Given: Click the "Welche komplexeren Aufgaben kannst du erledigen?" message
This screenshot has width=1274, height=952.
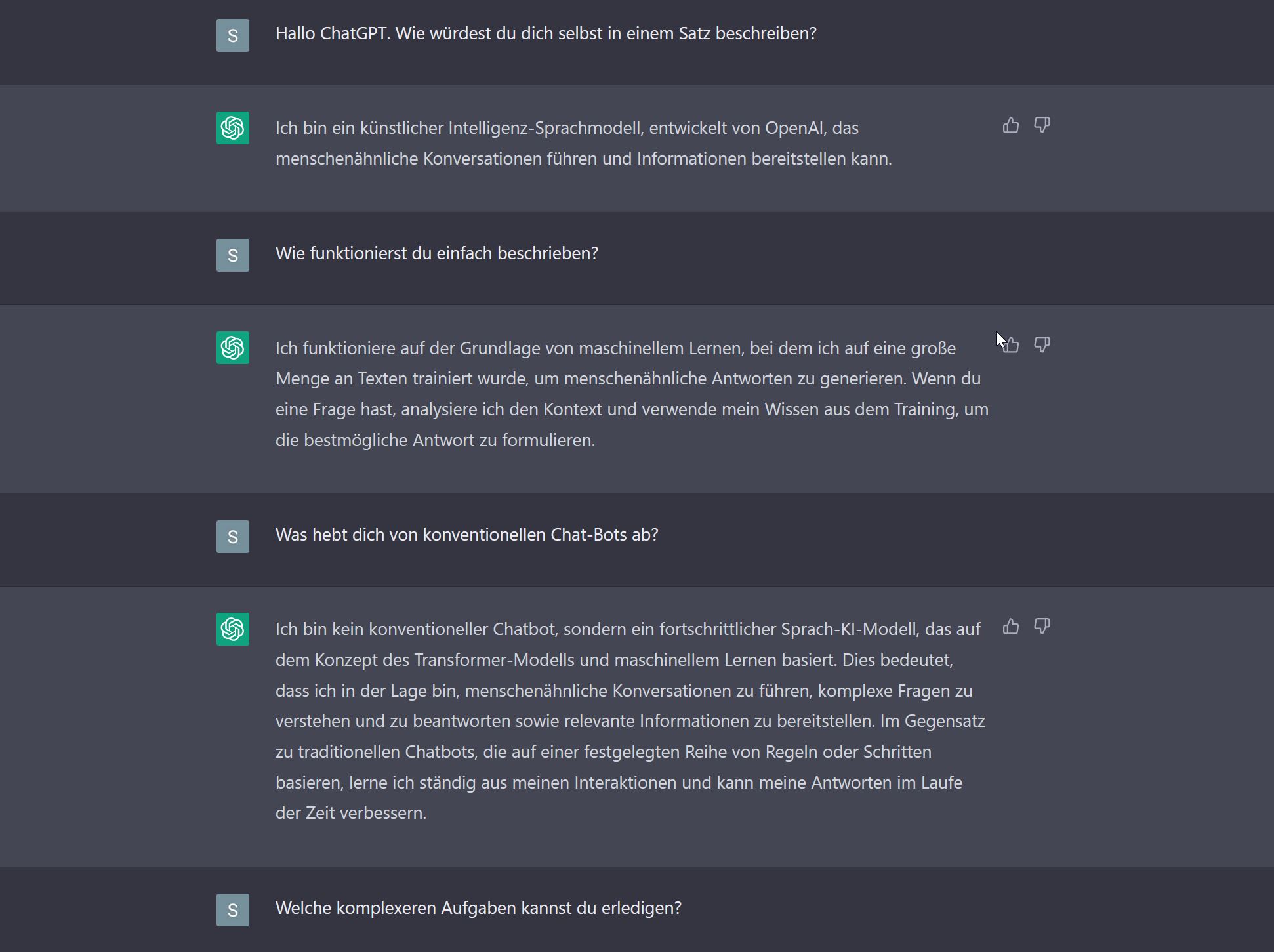Looking at the screenshot, I should pyautogui.click(x=478, y=908).
